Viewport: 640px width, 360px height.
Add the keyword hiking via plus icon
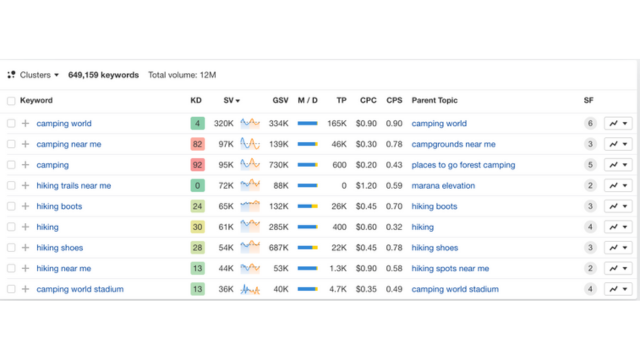[x=25, y=227]
